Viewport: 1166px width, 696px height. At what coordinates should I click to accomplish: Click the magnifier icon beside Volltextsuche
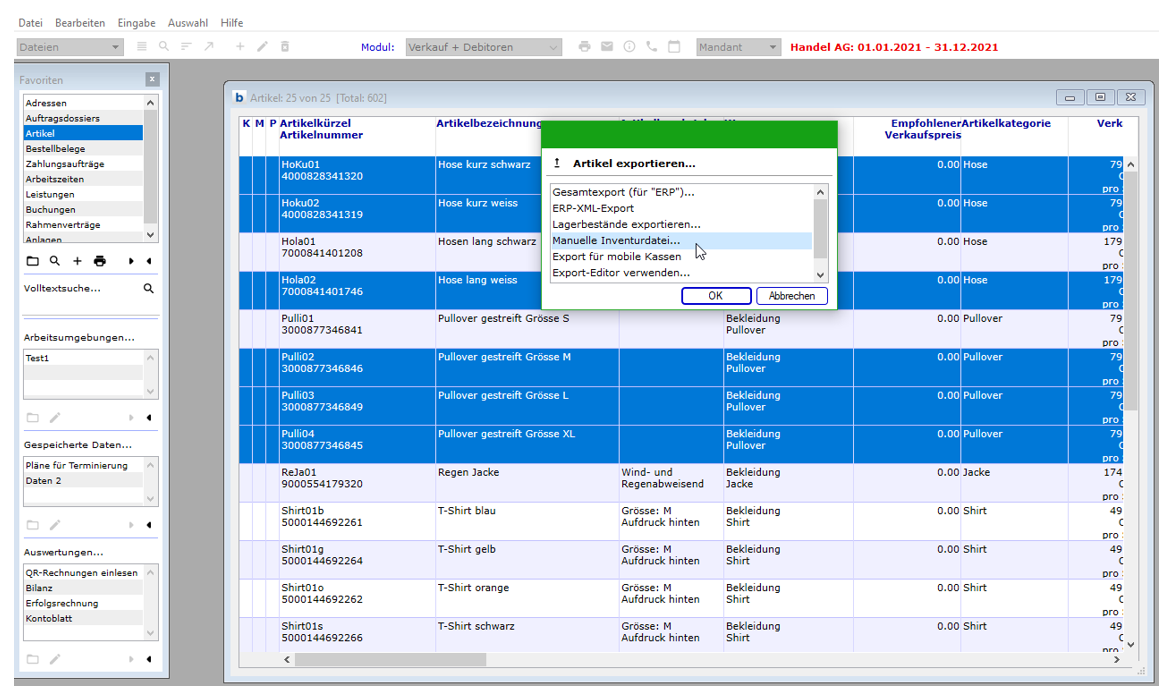(148, 289)
